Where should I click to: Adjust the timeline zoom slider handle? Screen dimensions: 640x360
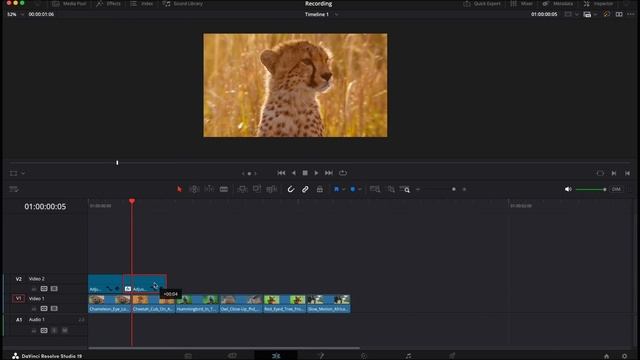coord(453,189)
